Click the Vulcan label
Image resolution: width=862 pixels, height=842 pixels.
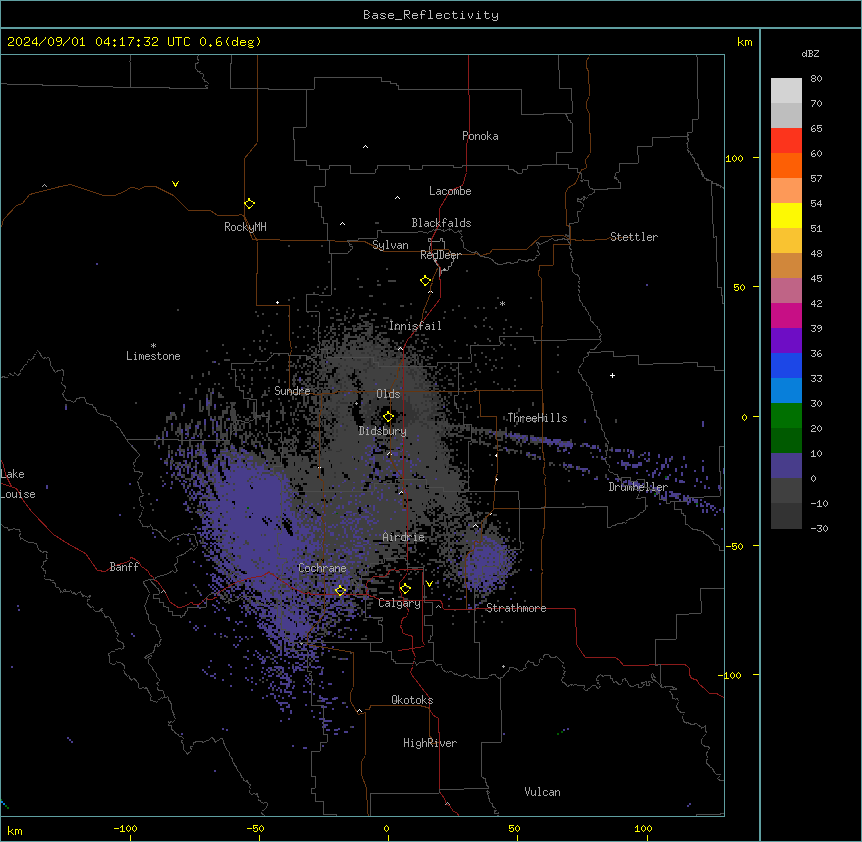[x=542, y=792]
